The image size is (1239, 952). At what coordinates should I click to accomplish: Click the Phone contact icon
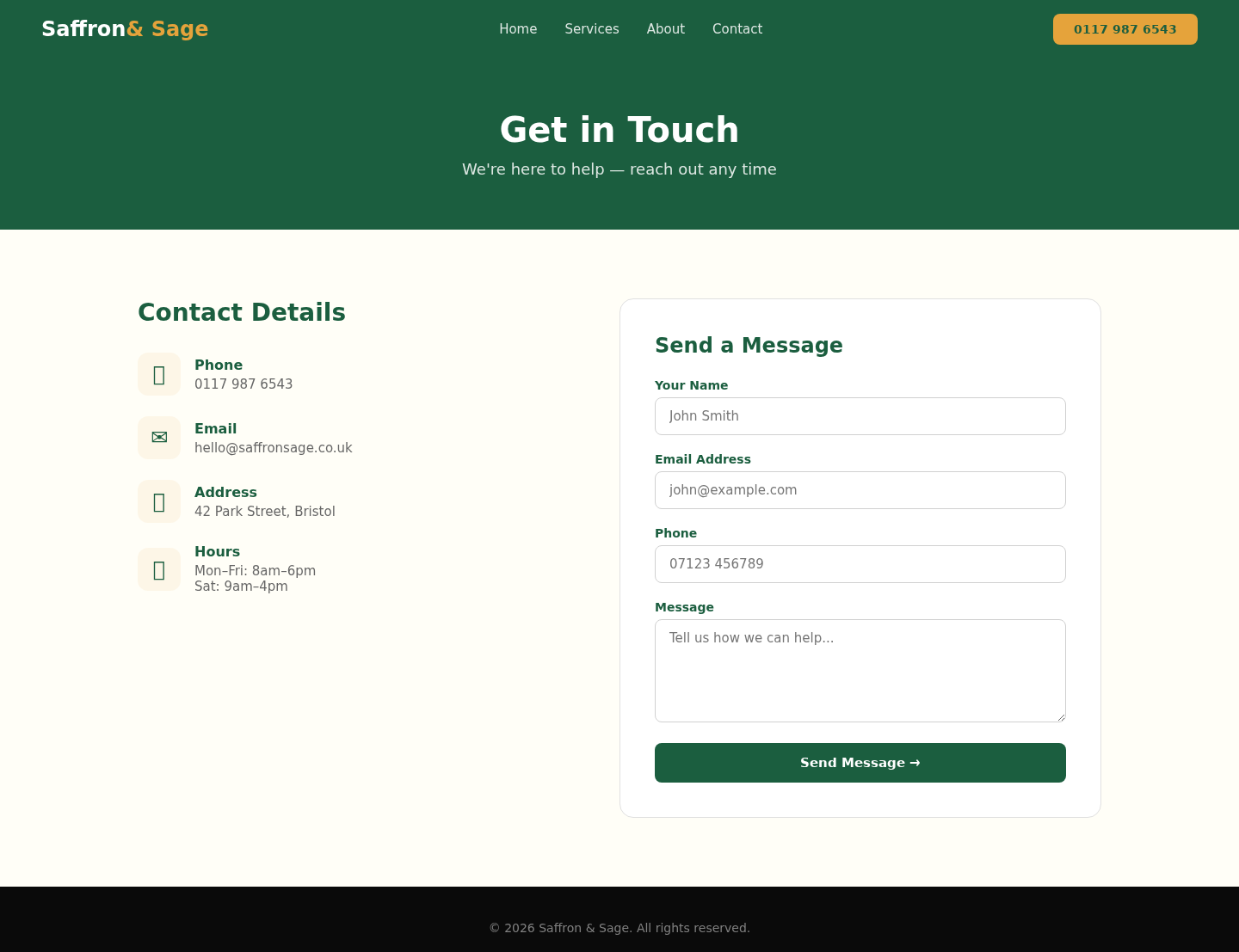point(159,374)
